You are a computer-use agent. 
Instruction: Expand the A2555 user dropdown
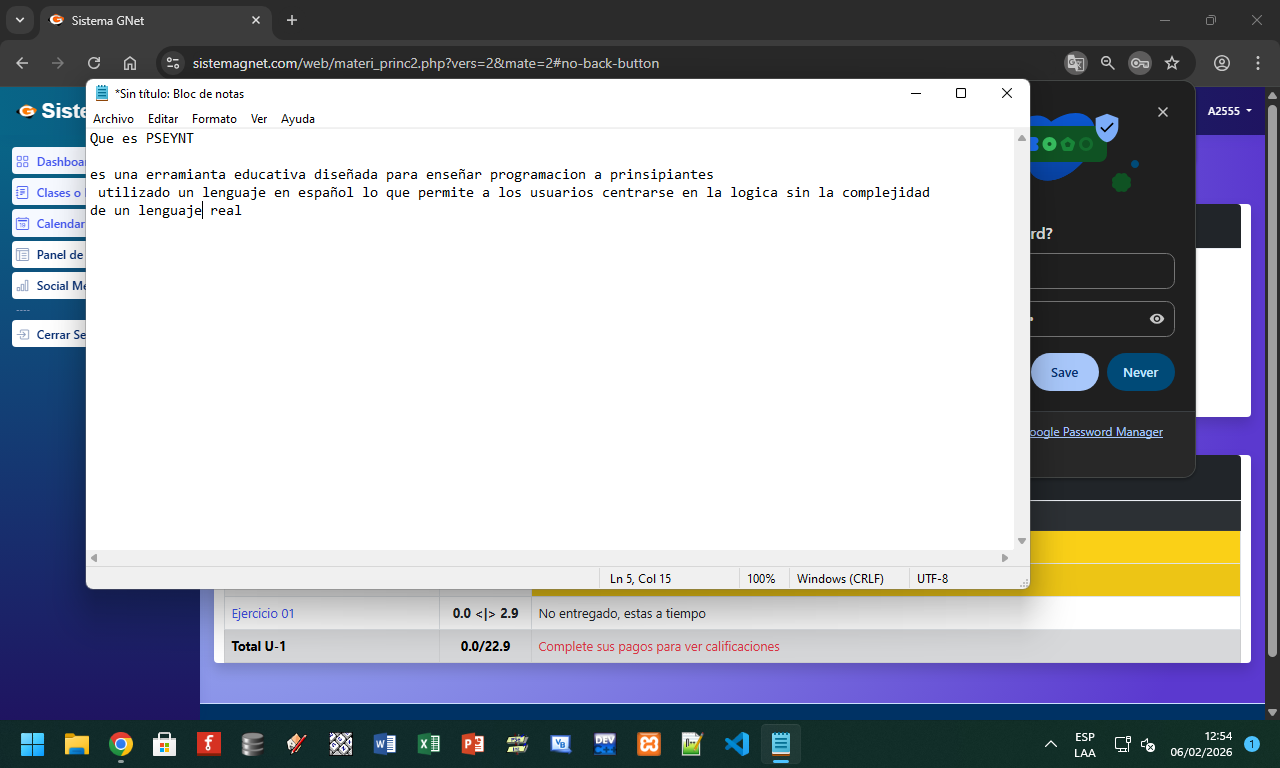click(1229, 111)
